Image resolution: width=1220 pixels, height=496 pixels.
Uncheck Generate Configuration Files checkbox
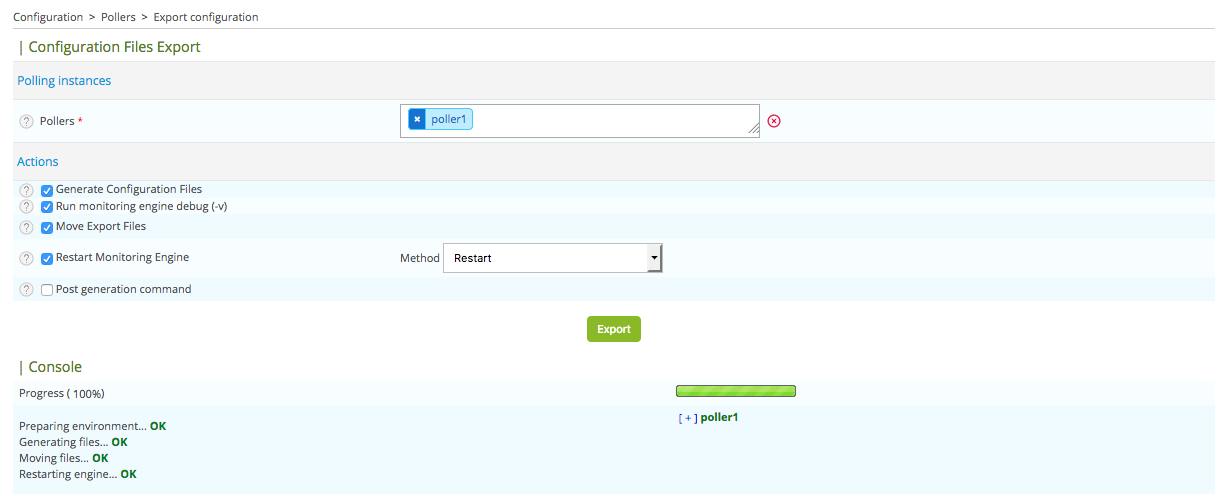pos(47,190)
